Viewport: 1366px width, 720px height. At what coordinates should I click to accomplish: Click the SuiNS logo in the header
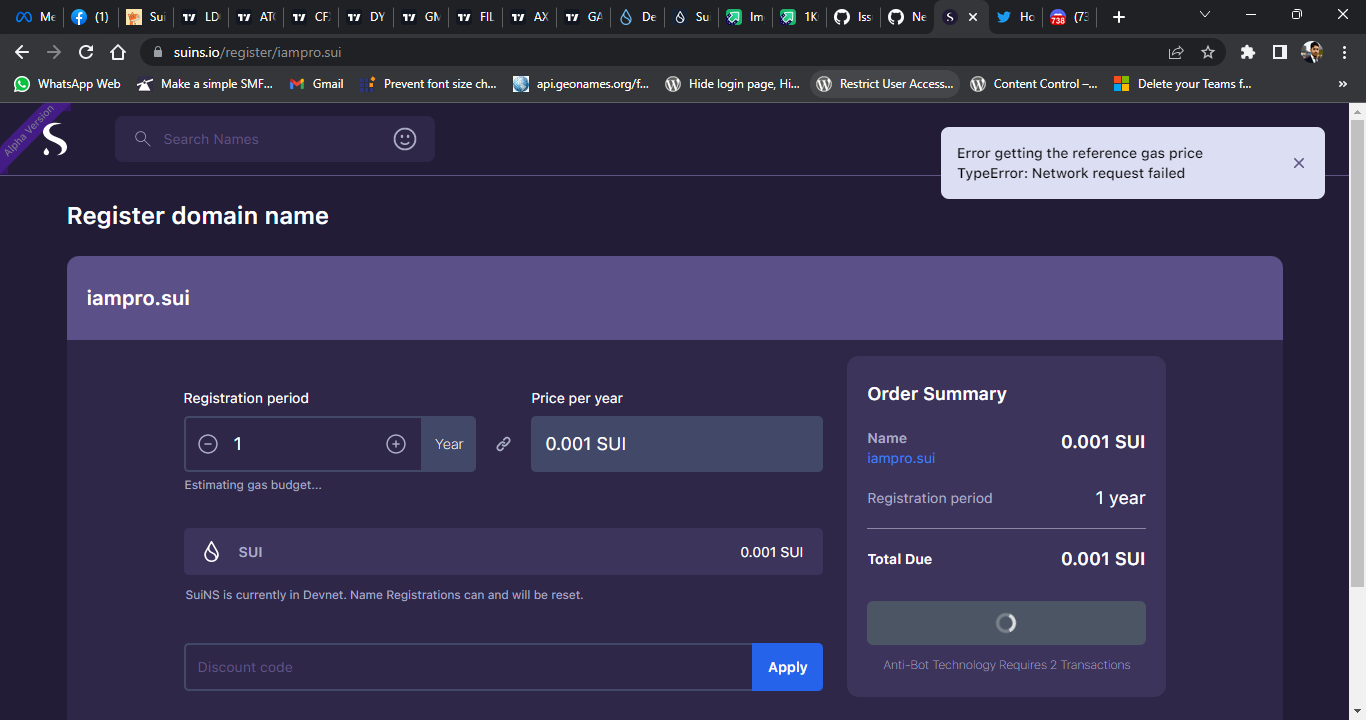point(55,138)
